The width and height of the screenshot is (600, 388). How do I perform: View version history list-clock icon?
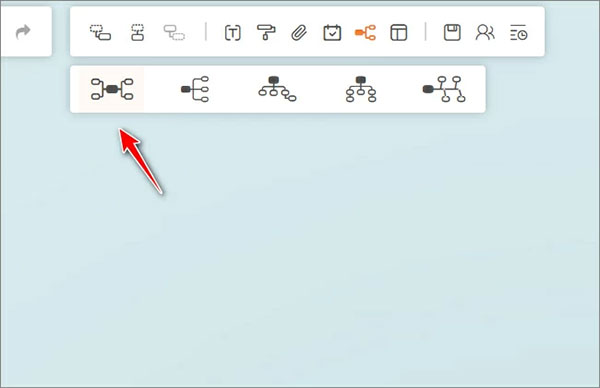point(518,33)
